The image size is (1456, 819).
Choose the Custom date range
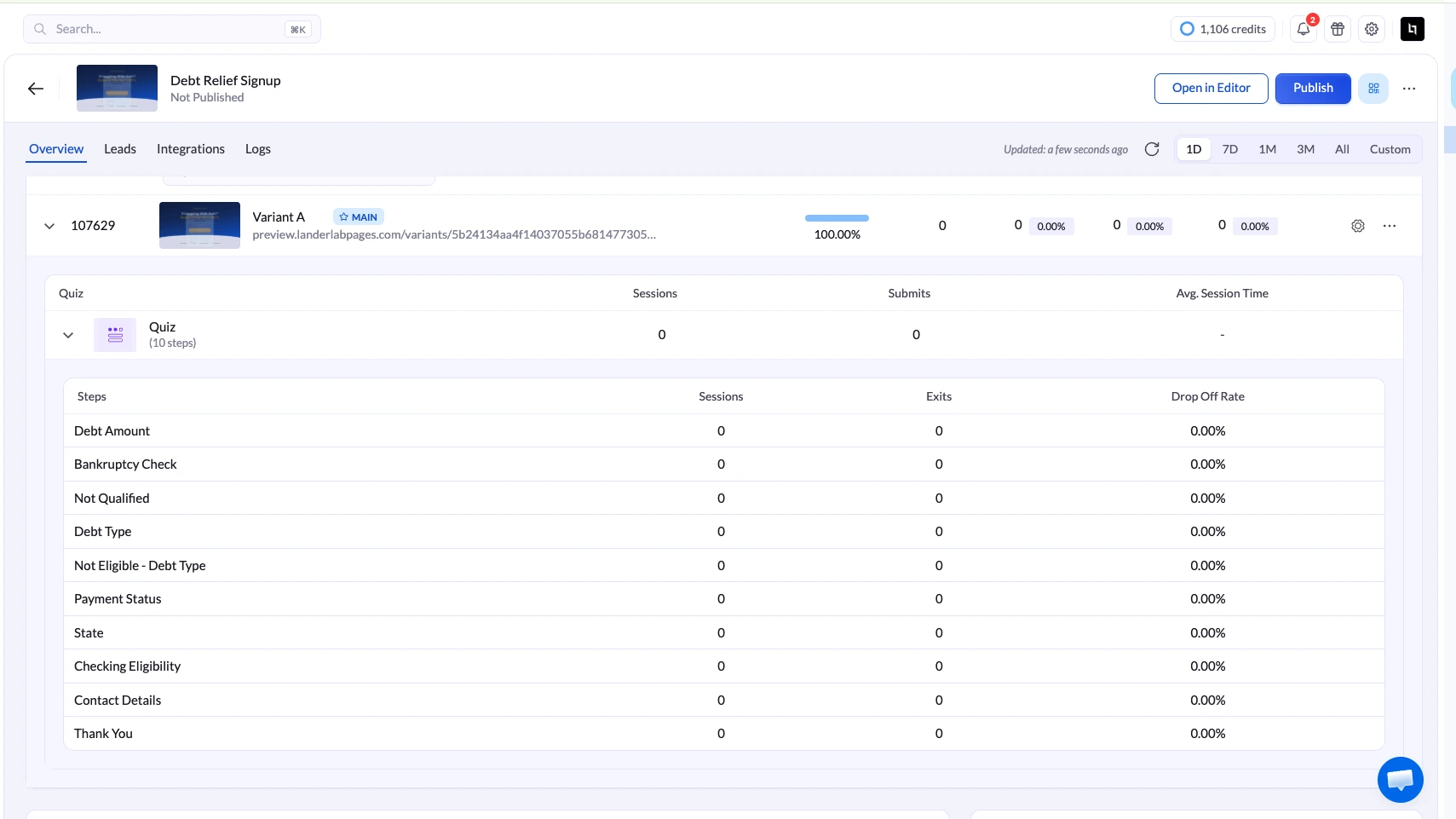point(1390,149)
